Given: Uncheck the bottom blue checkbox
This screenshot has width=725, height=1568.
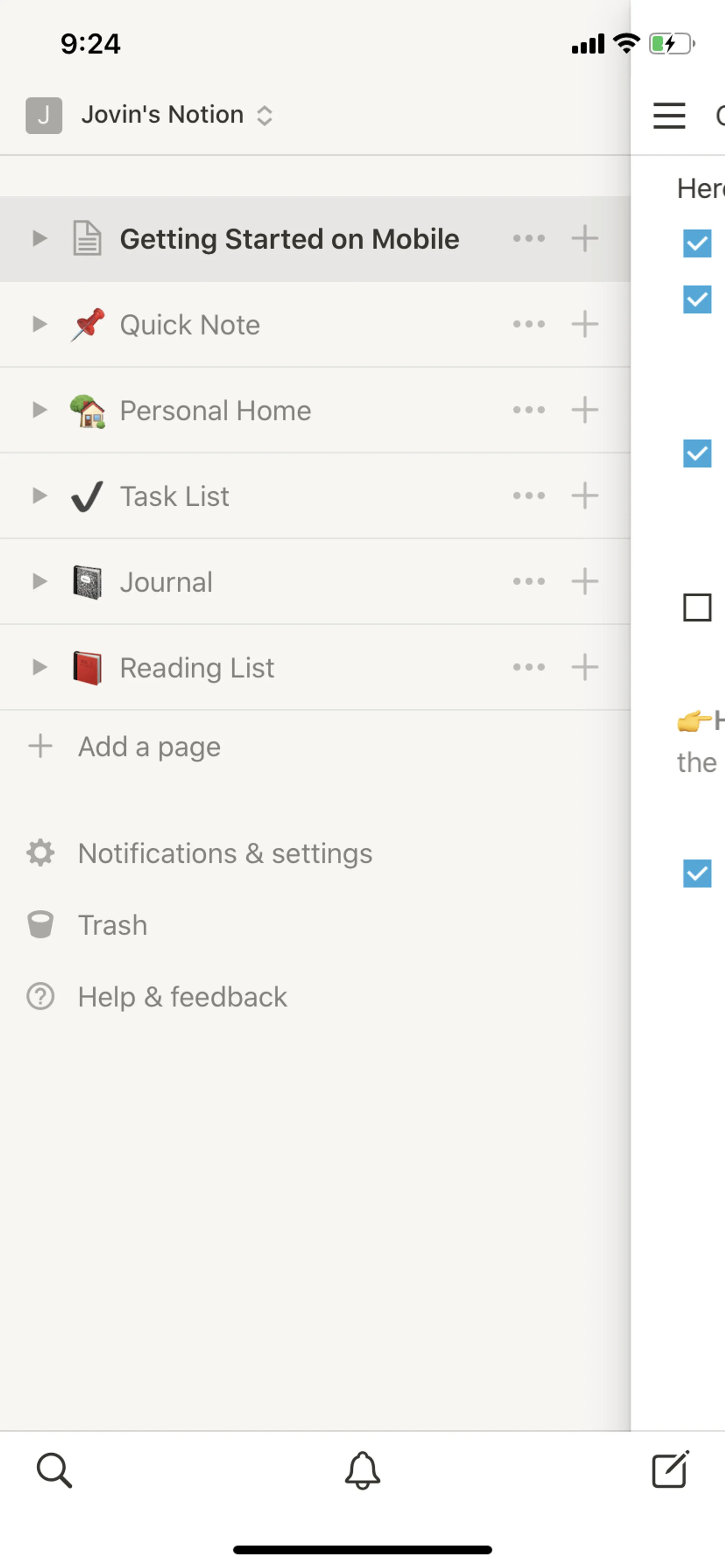Looking at the screenshot, I should (x=697, y=874).
